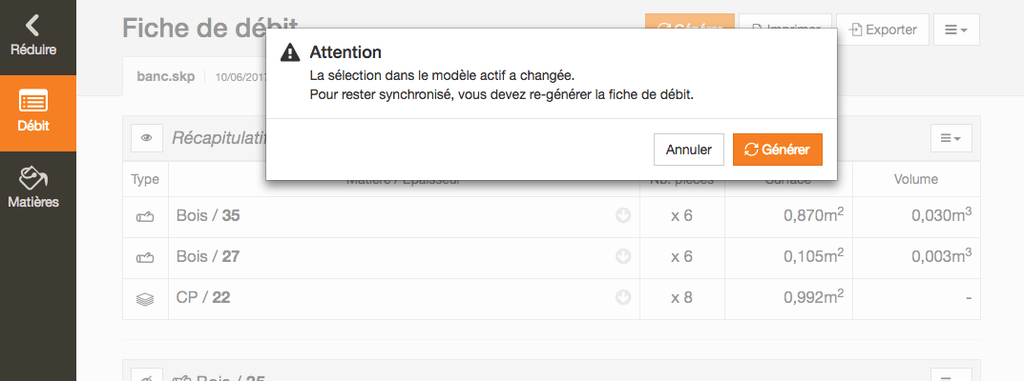Viewport: 1024px width, 381px height.
Task: Click the down arrow on Bois / 35 row
Action: 623,216
